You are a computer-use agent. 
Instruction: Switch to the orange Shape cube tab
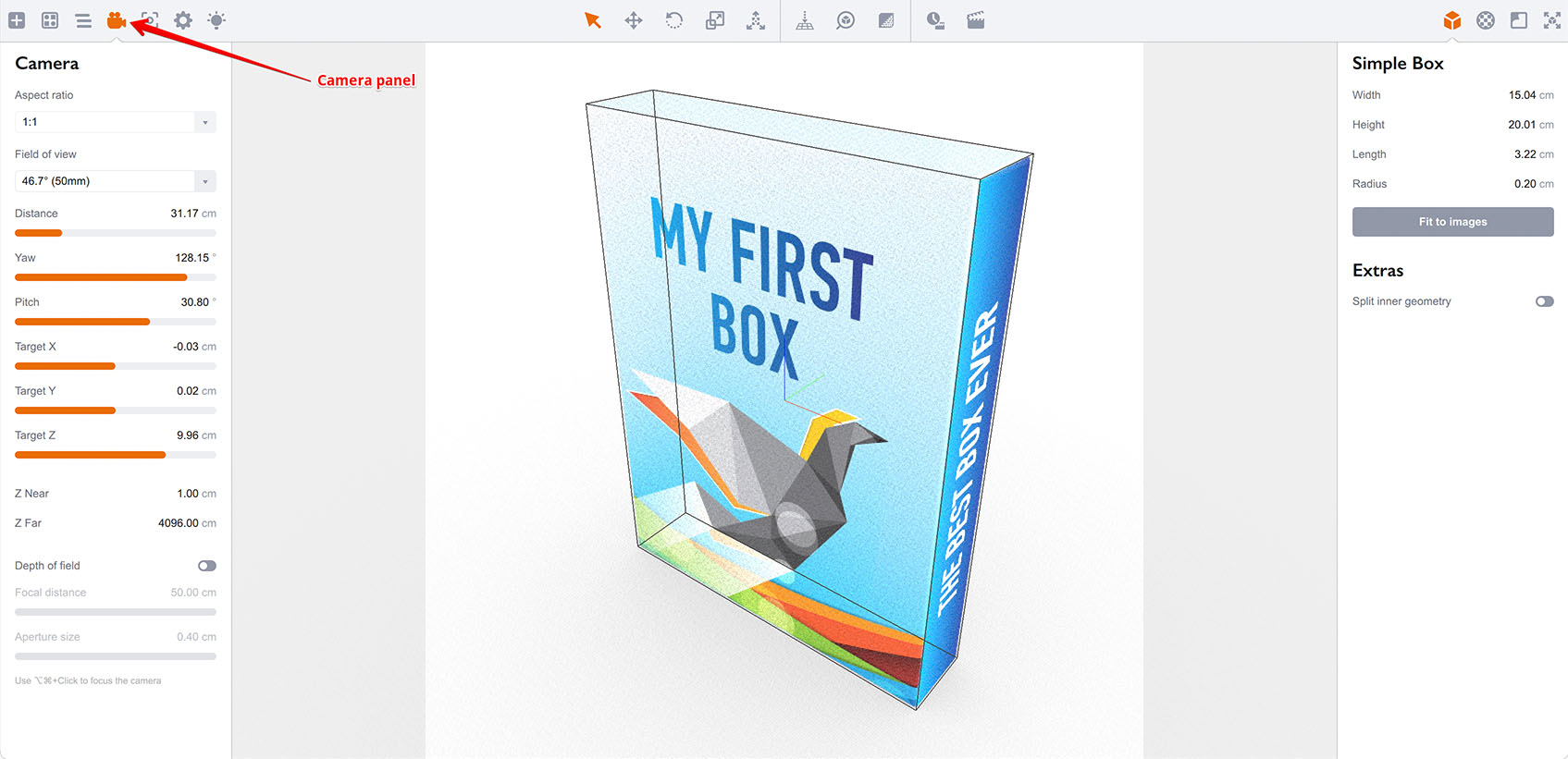pos(1452,20)
